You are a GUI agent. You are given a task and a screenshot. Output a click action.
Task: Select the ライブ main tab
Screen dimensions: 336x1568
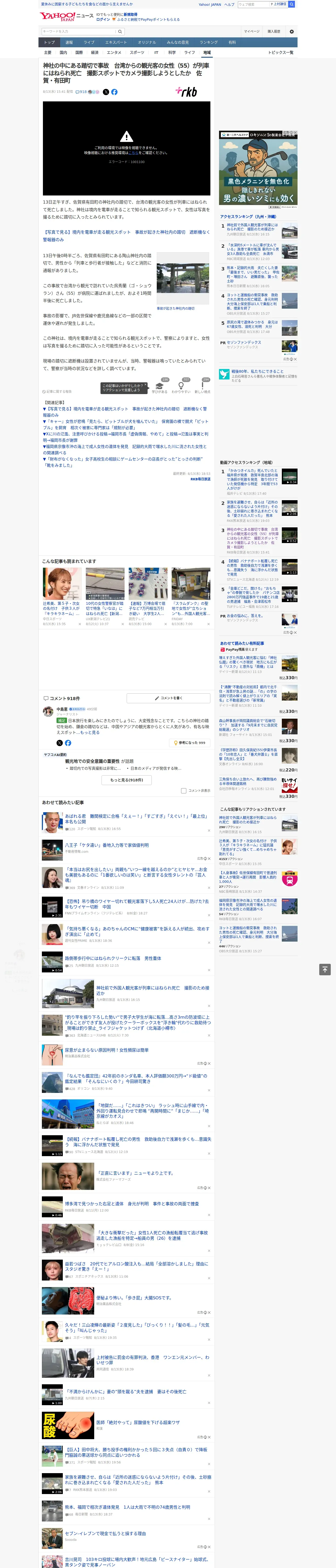pos(89,42)
